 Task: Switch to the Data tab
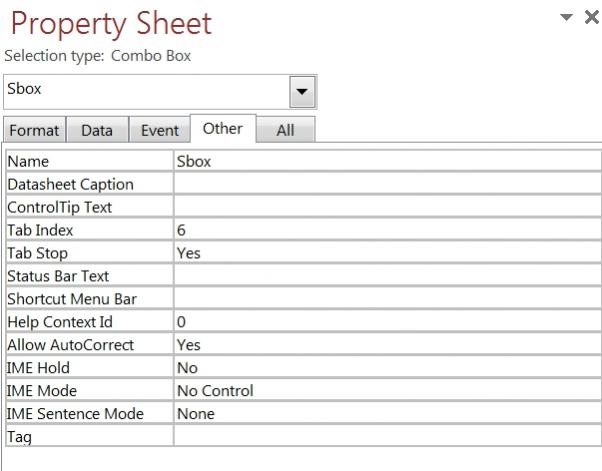(x=97, y=130)
